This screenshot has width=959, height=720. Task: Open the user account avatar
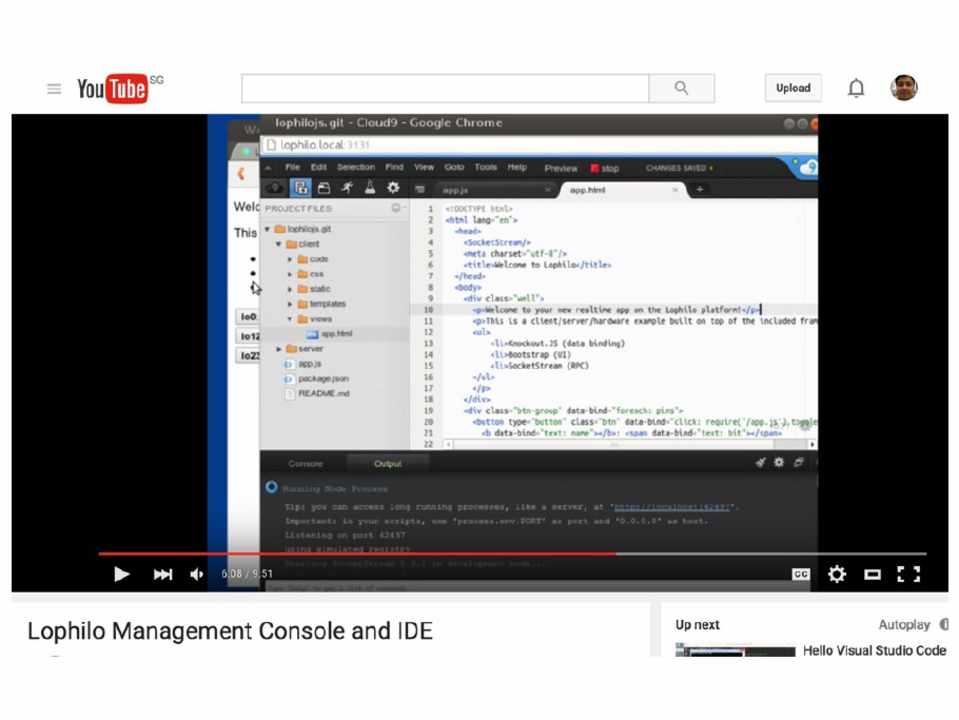(904, 88)
